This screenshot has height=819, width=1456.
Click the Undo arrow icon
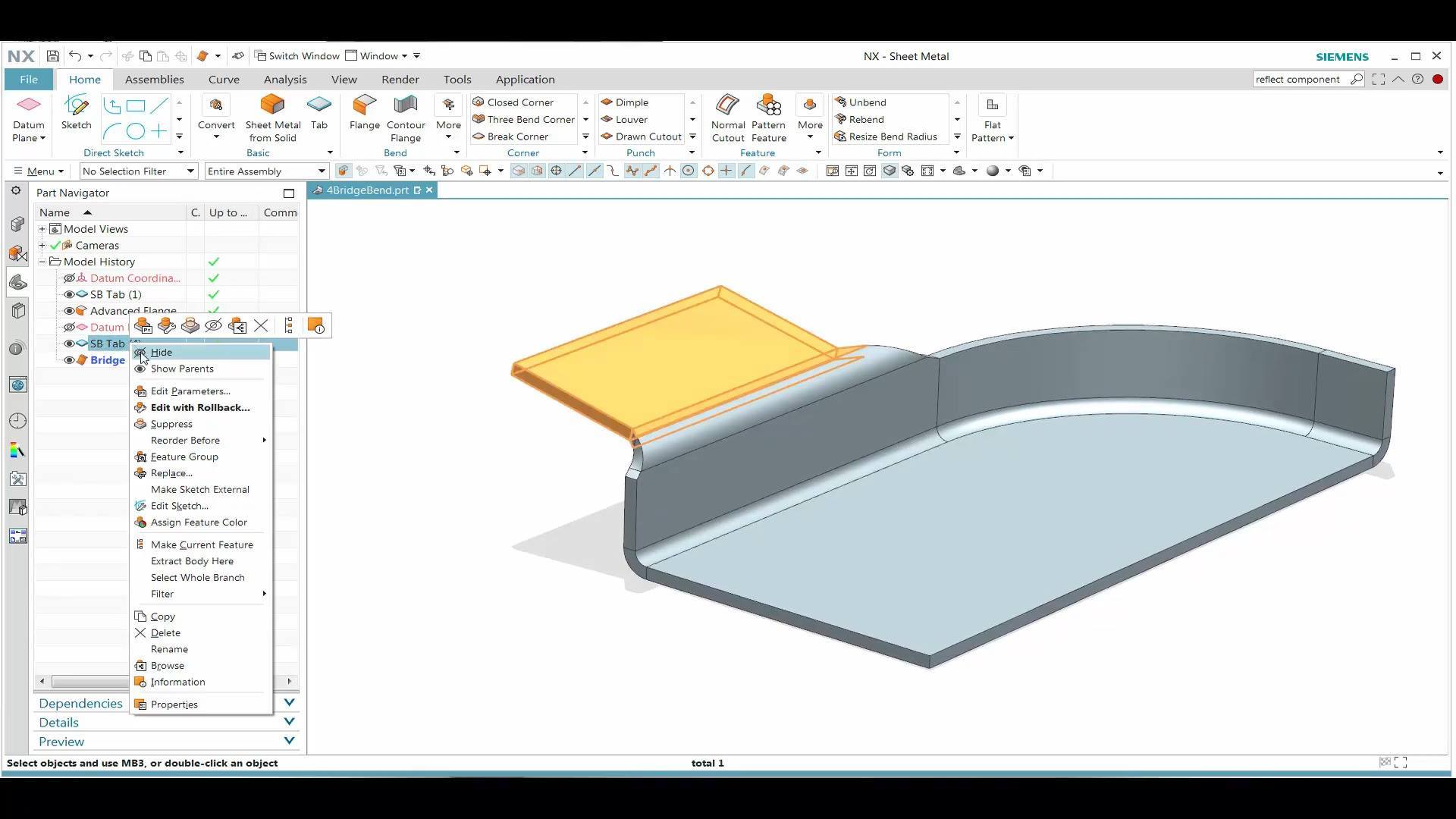(x=74, y=56)
